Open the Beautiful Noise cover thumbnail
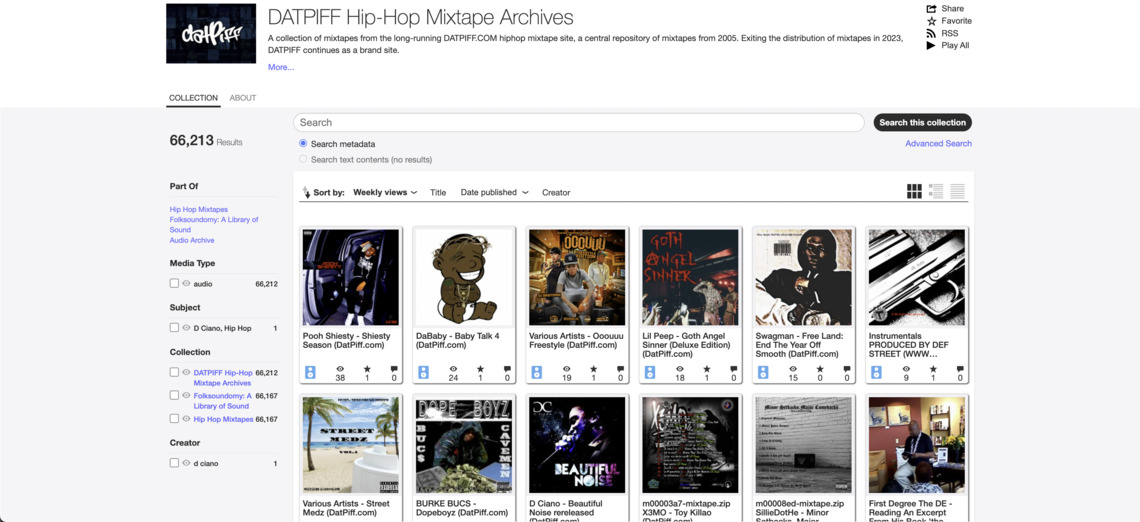This screenshot has height=522, width=1140. click(577, 445)
